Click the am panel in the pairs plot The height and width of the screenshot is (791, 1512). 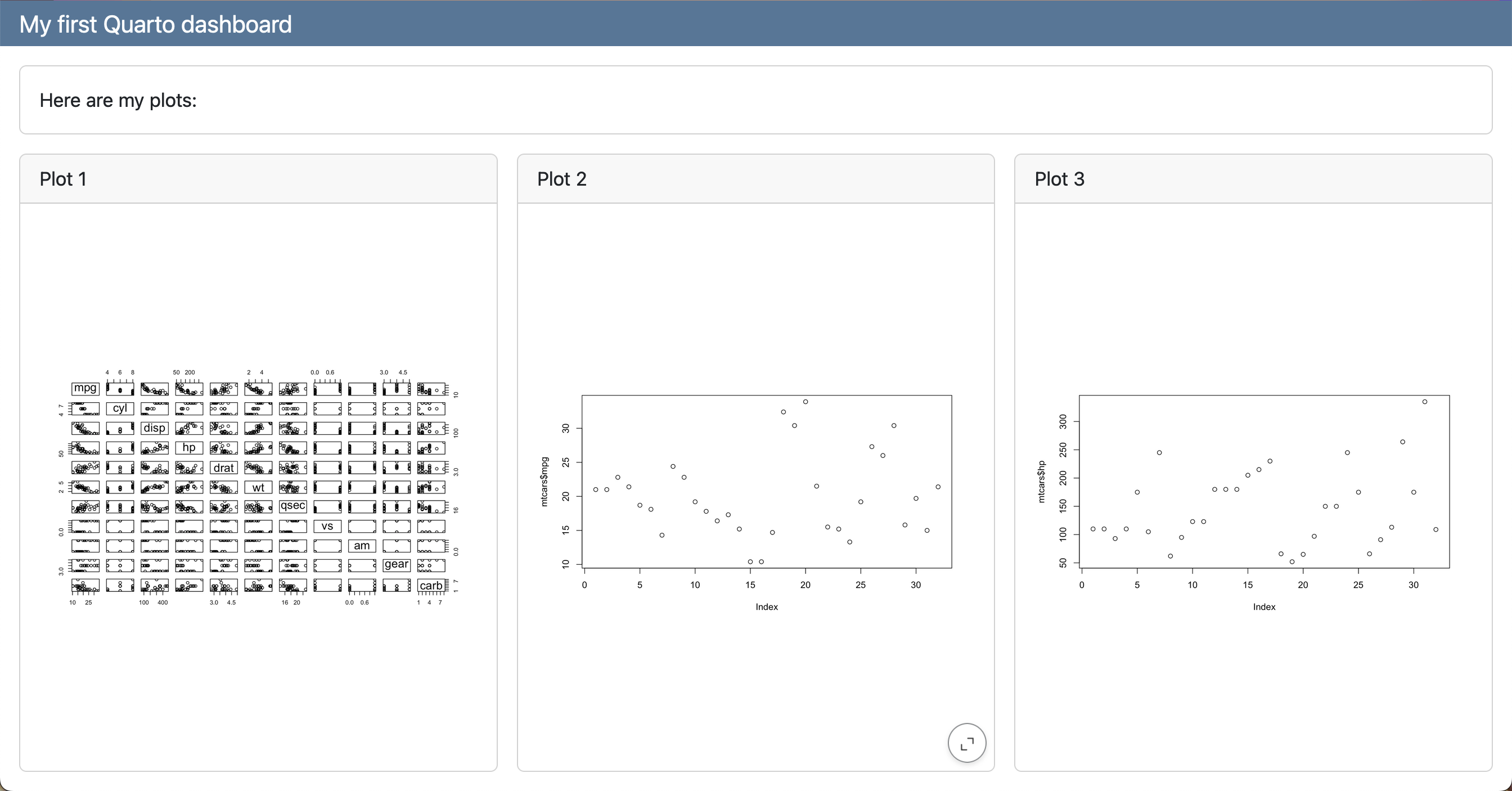point(362,546)
